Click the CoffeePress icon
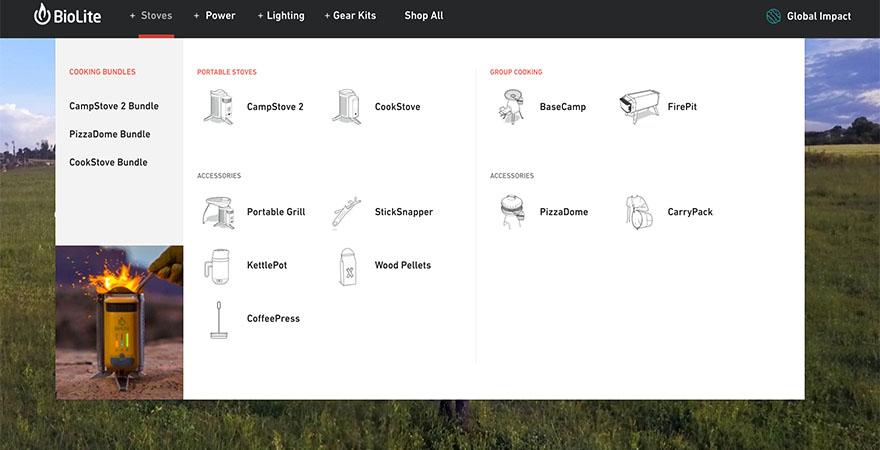880x450 pixels. [219, 320]
